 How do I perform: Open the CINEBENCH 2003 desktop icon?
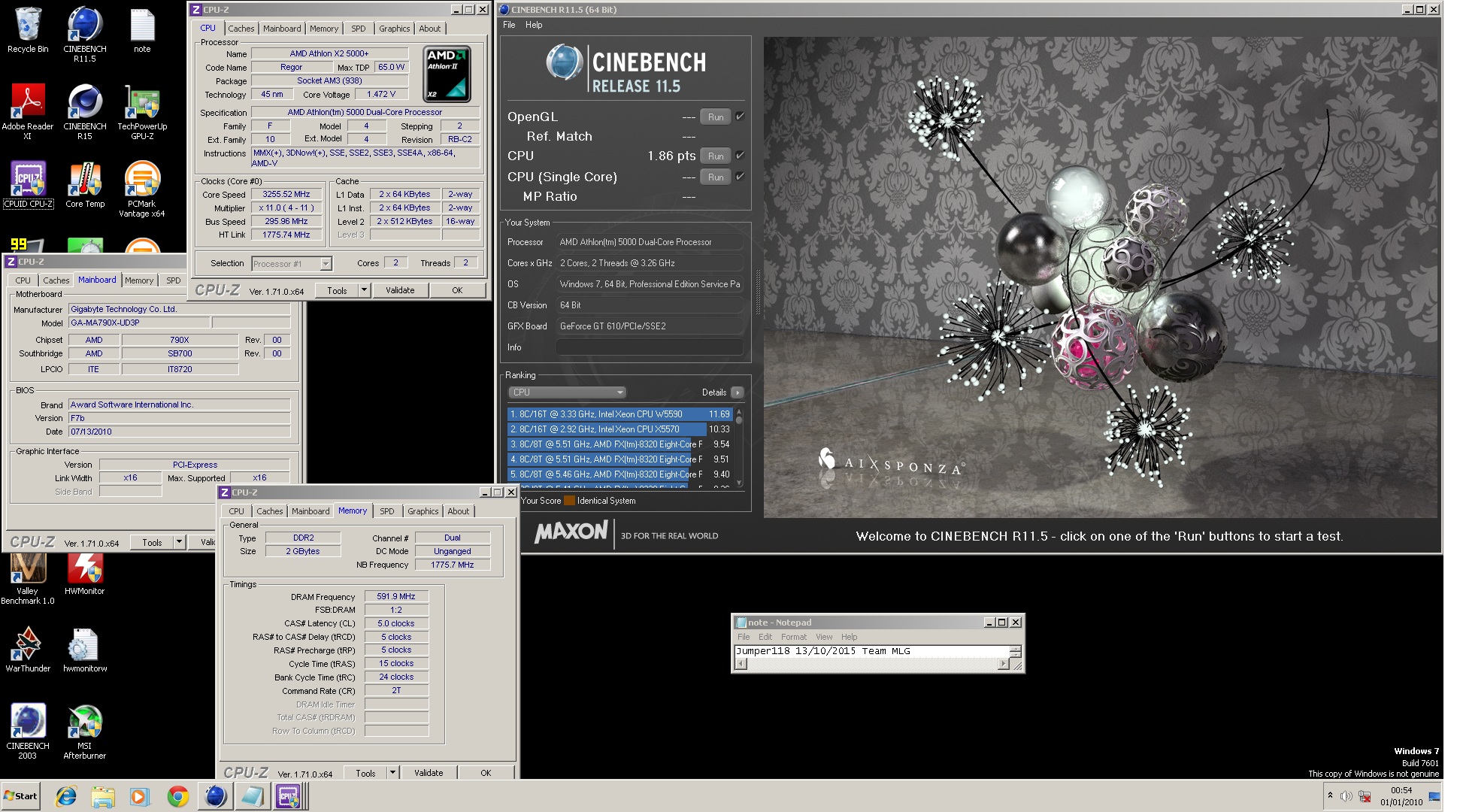click(x=28, y=732)
